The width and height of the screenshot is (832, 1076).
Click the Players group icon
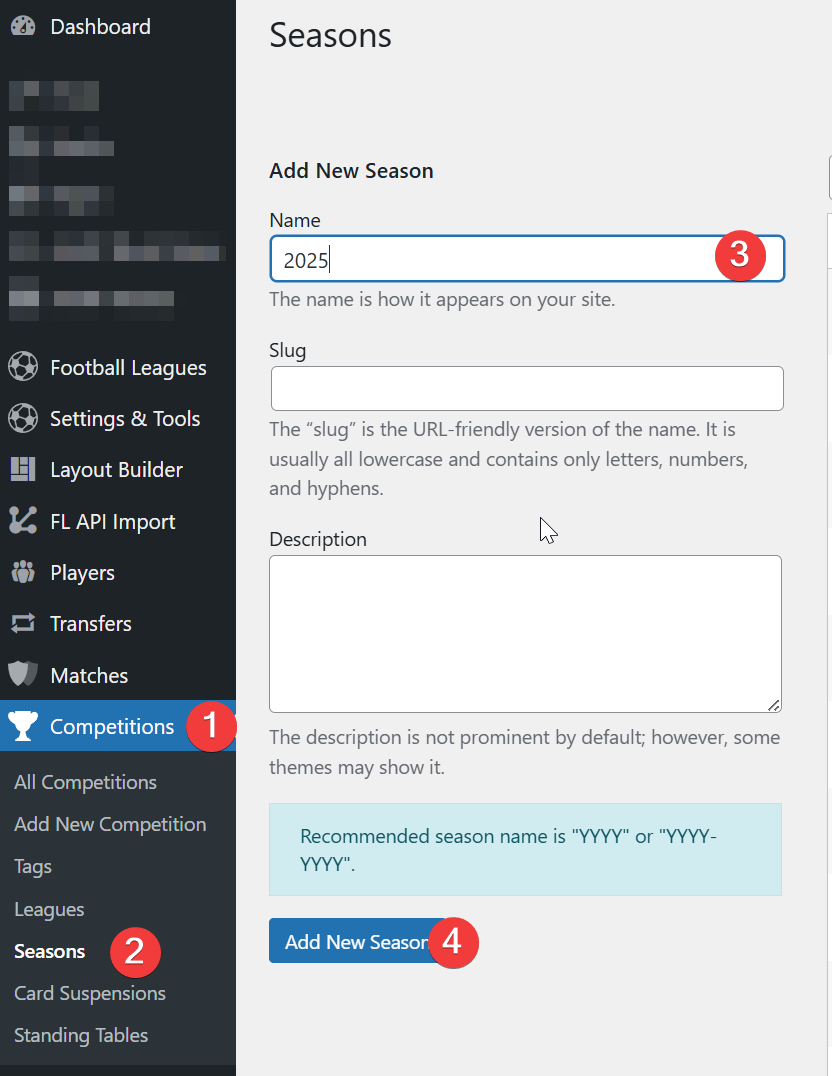click(23, 572)
